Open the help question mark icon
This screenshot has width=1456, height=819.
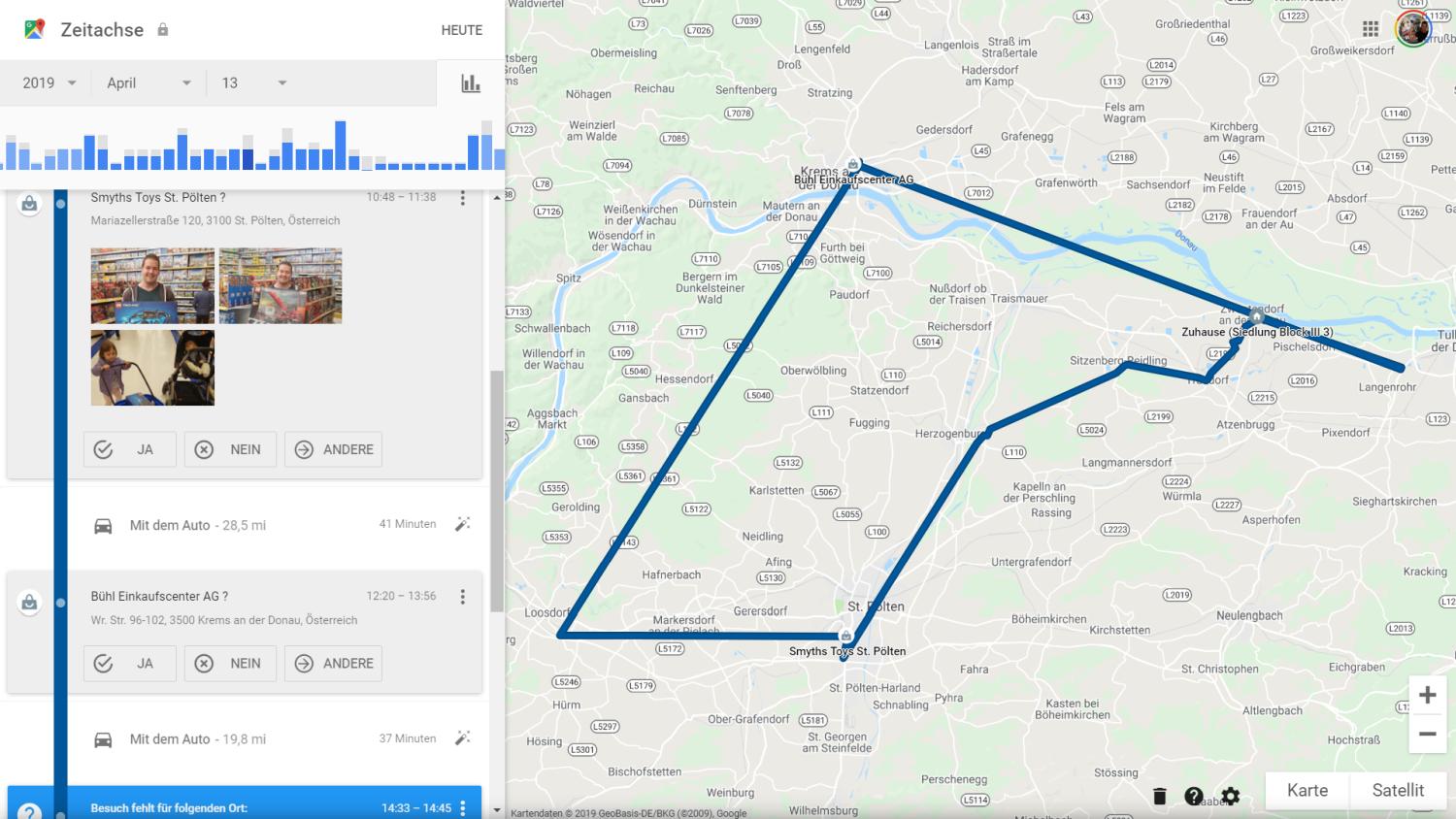(1194, 797)
